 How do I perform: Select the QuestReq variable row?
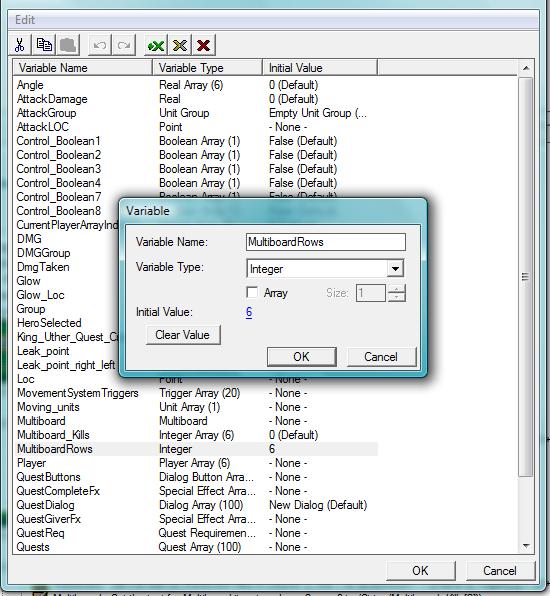(x=196, y=533)
